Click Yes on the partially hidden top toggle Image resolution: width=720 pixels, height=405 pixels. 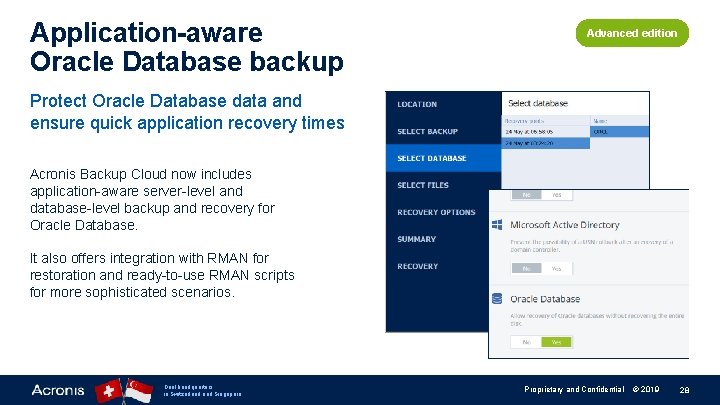(557, 195)
